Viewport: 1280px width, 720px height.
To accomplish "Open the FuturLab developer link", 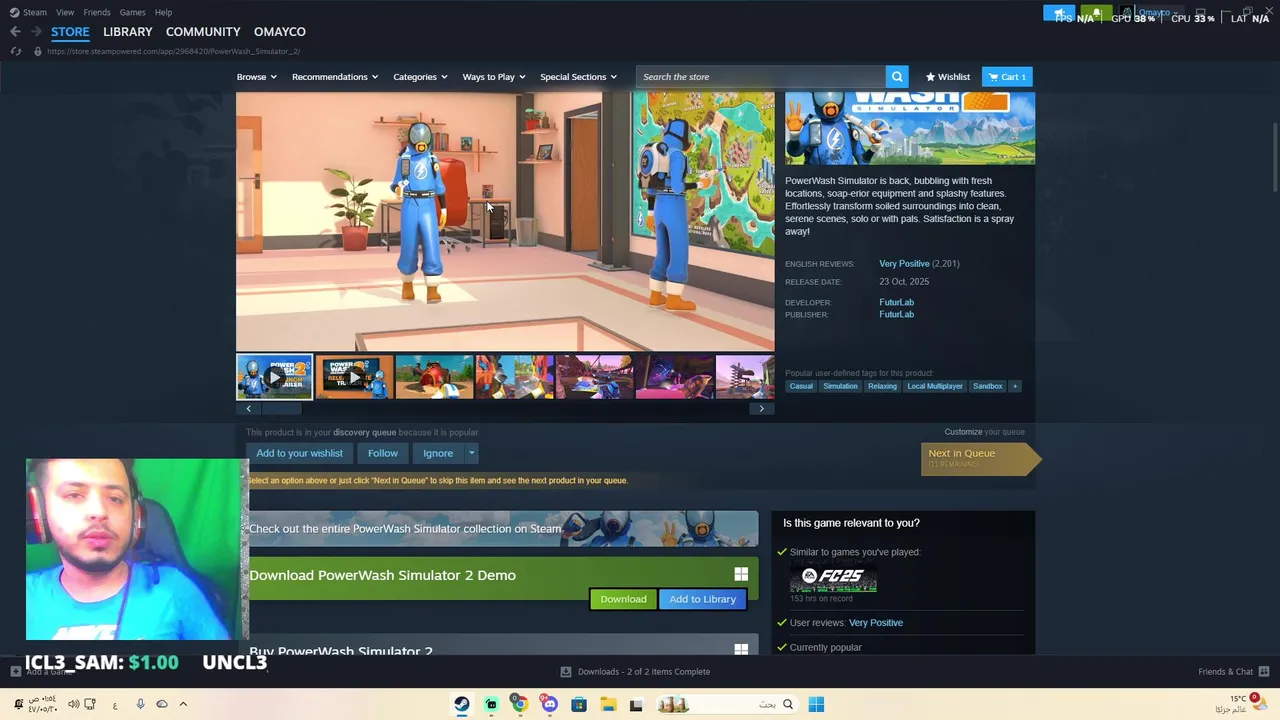I will (x=896, y=302).
